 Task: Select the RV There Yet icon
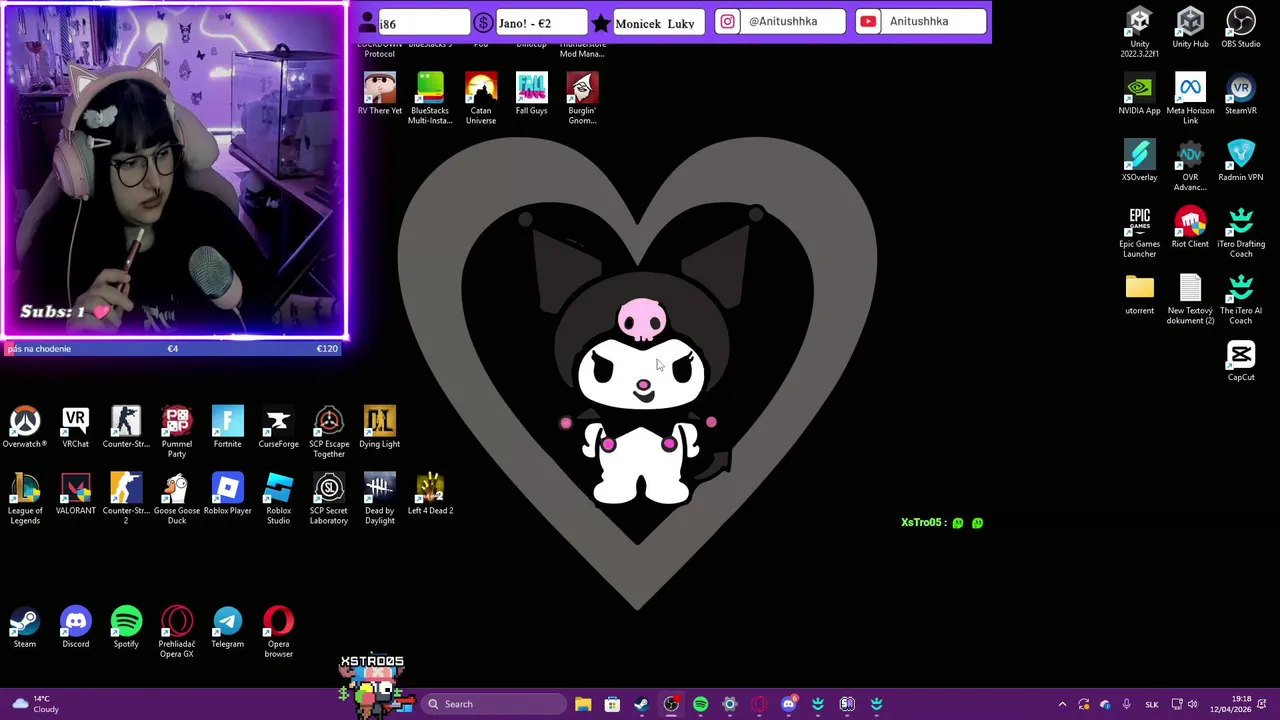(x=379, y=94)
